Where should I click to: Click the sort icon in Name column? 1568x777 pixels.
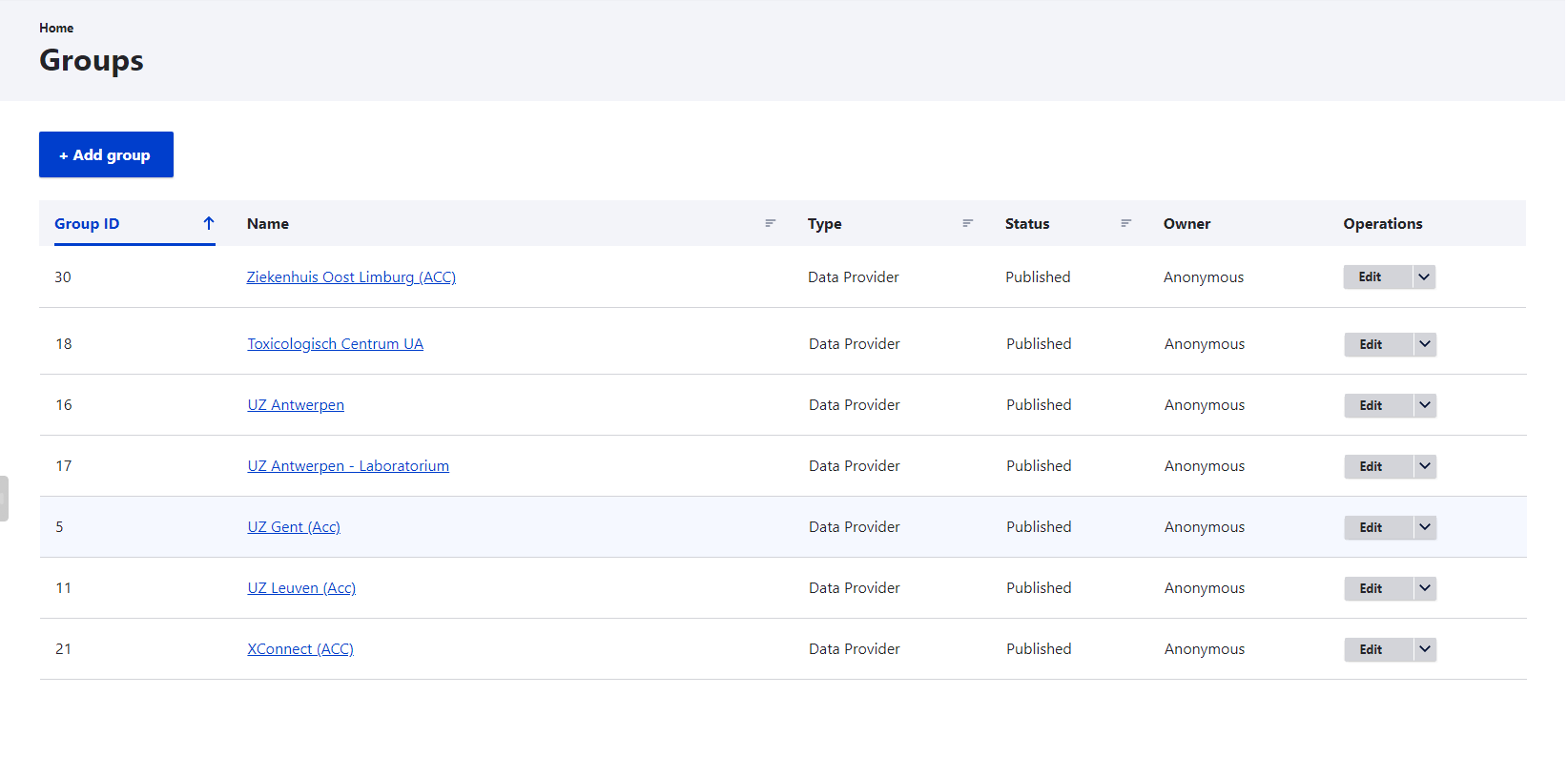point(770,223)
